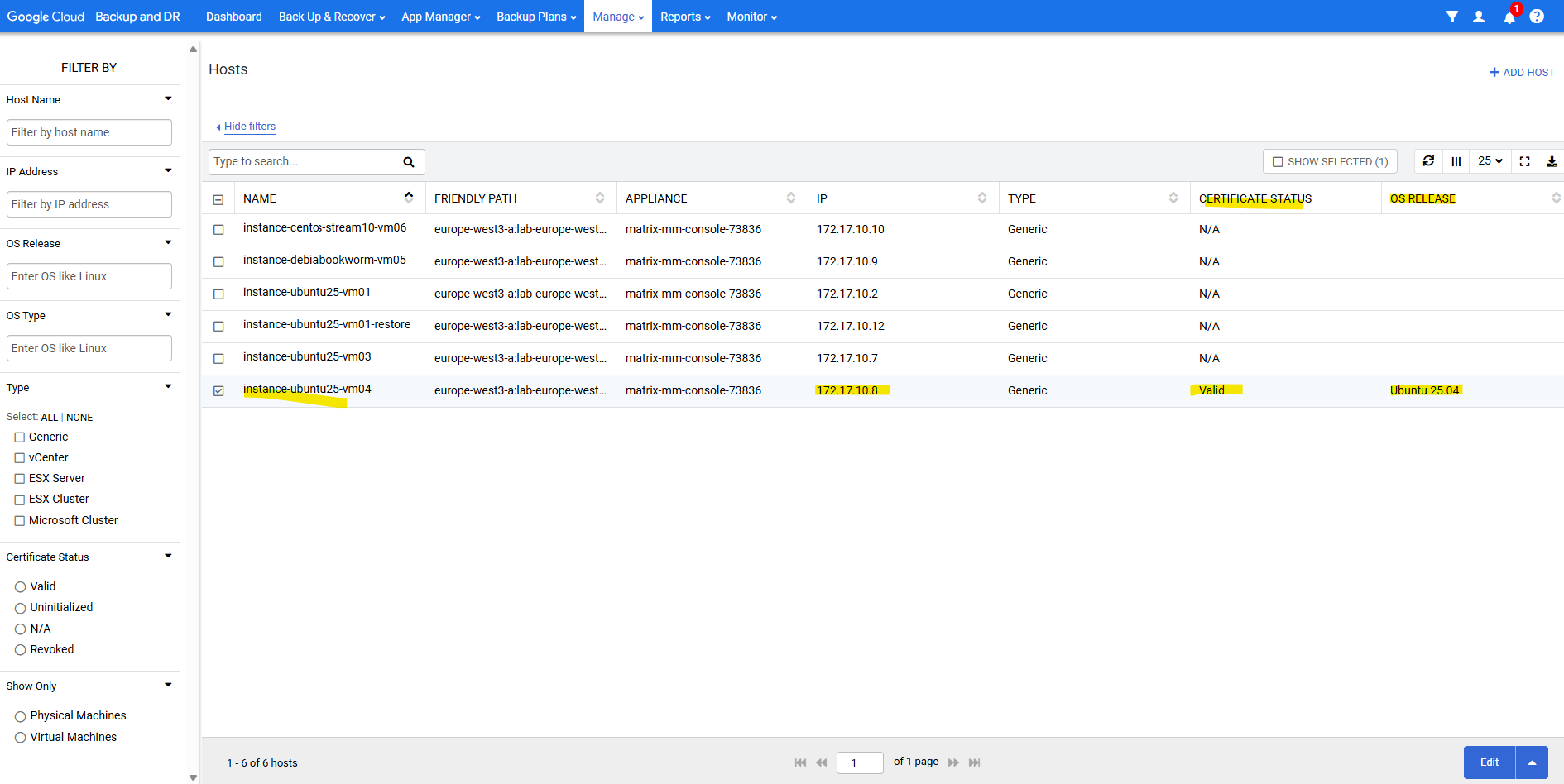Image resolution: width=1564 pixels, height=784 pixels.
Task: Open the rows per page dropdown
Action: pos(1490,161)
